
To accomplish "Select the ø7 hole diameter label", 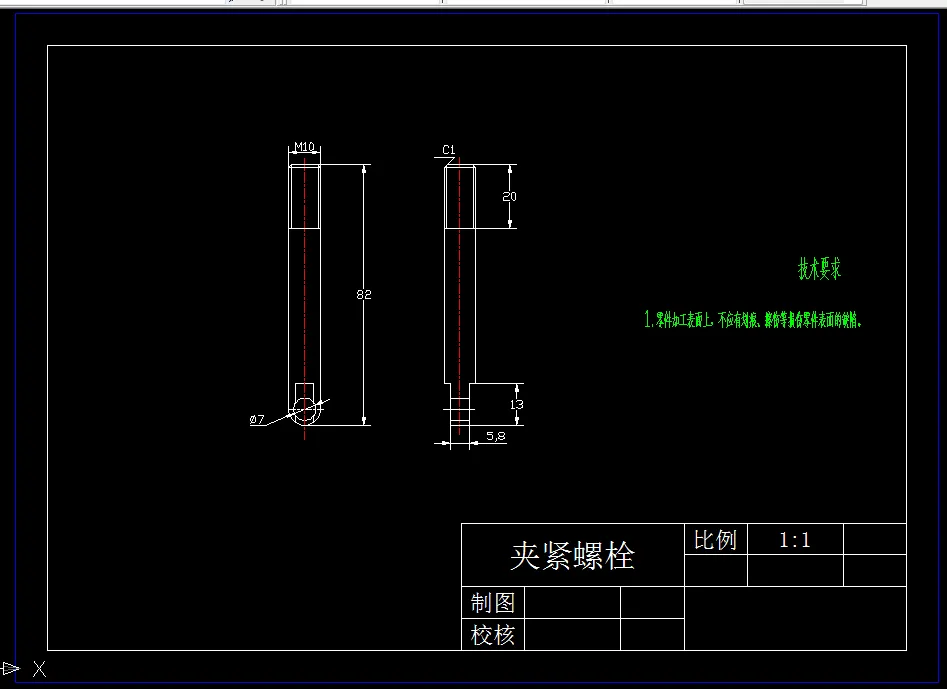I will coord(257,419).
